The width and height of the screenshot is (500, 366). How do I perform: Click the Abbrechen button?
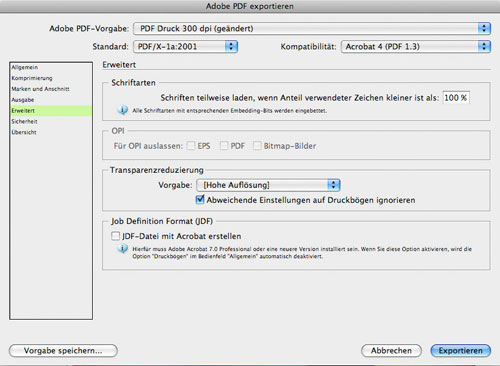click(391, 351)
